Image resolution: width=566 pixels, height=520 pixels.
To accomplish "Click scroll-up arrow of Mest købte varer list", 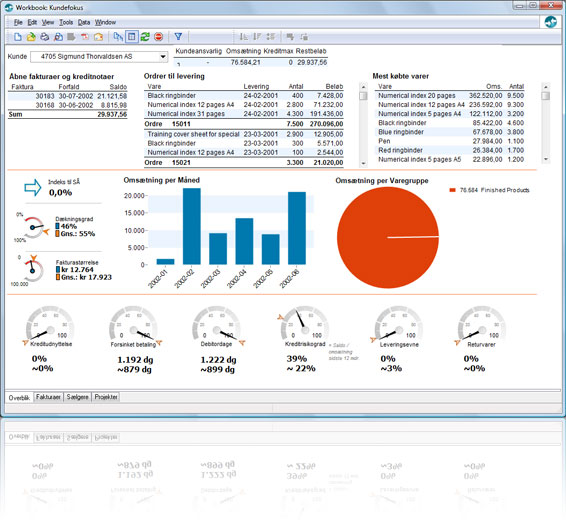I will point(546,87).
